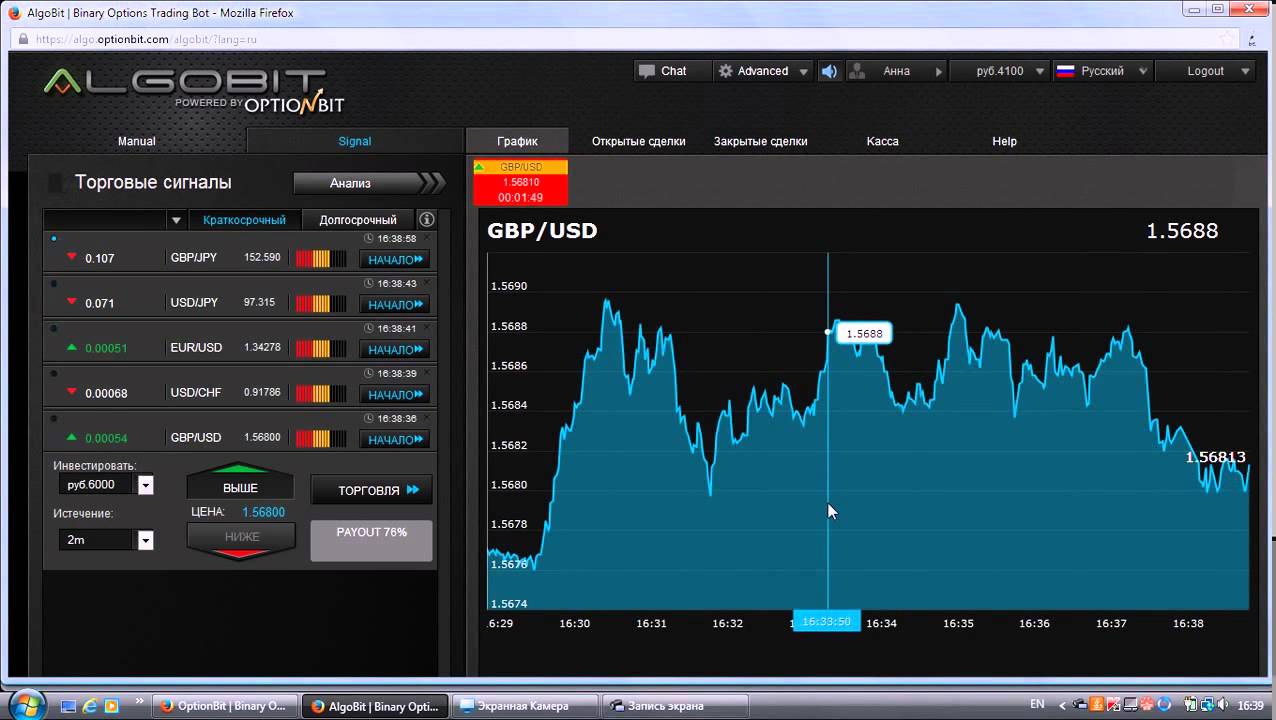Switch to the Manual tab
Image resolution: width=1276 pixels, height=720 pixels.
coord(137,141)
